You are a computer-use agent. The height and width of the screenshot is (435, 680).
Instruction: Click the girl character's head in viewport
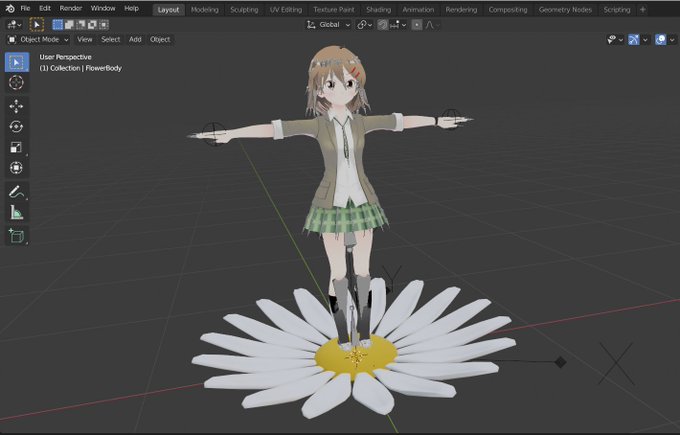click(x=337, y=79)
